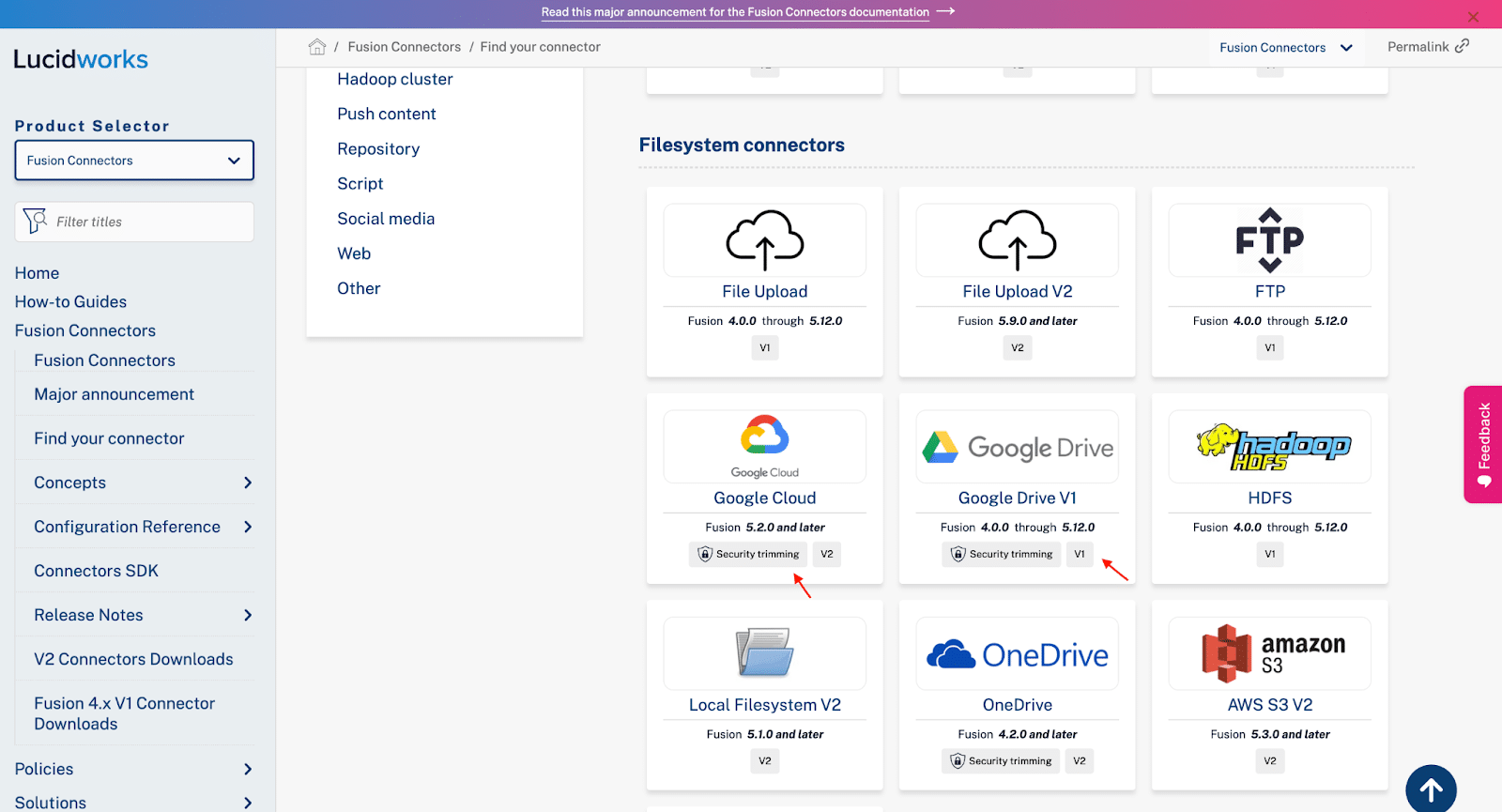Screen dimensions: 1502x812
Task: Click V1 badge on File Upload card
Action: [765, 347]
